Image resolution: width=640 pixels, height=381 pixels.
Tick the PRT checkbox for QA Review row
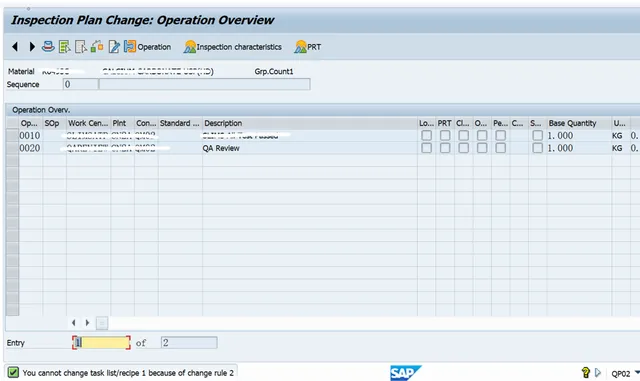pos(445,148)
